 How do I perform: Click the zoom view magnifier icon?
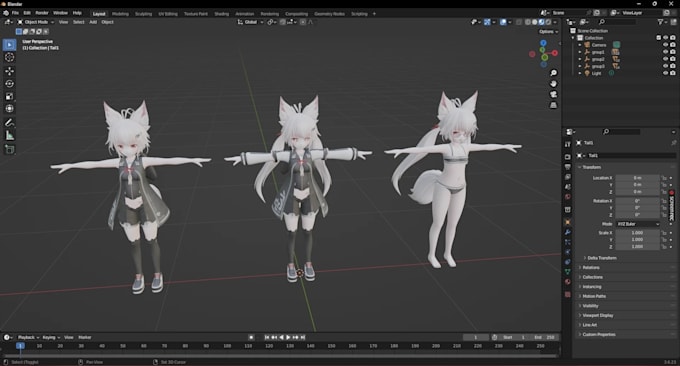553,73
